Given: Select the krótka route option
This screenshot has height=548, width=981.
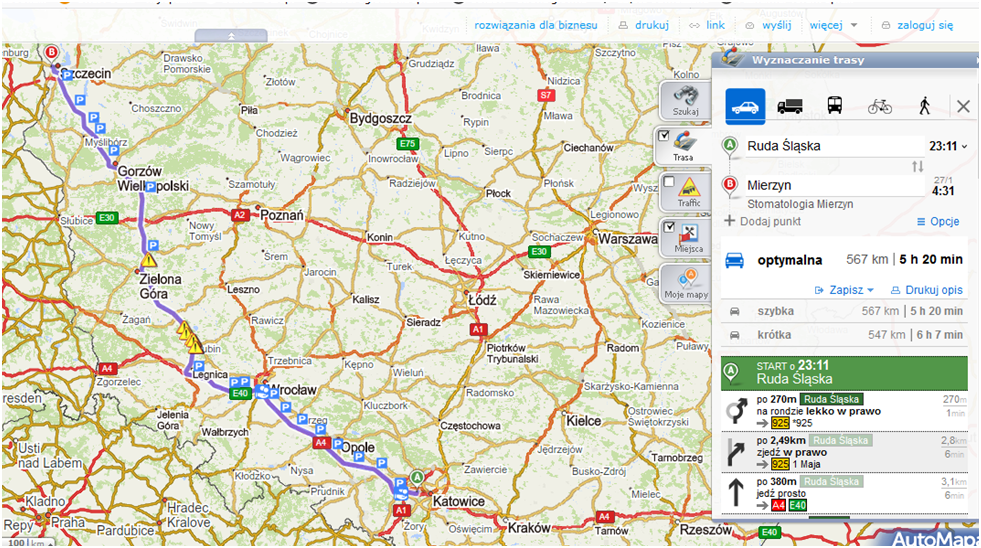Looking at the screenshot, I should 845,335.
